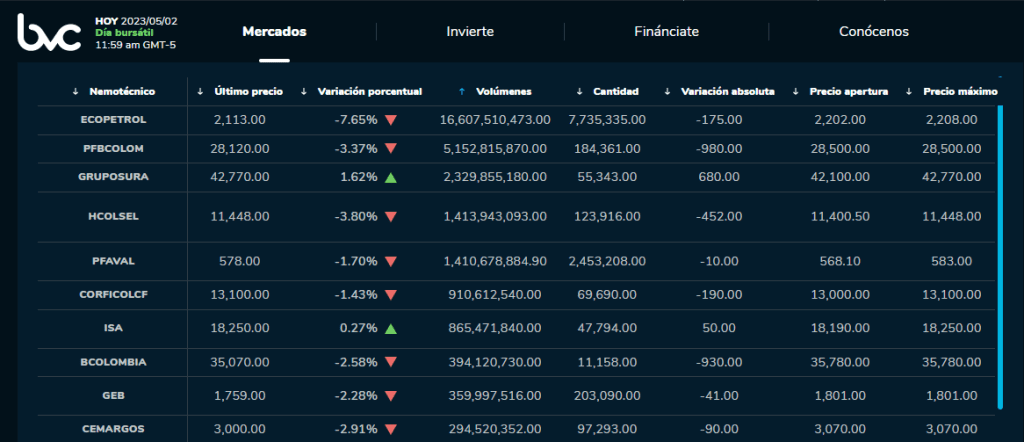This screenshot has height=442, width=1024.
Task: Sort by Precio máximo header
Action: pyautogui.click(x=960, y=92)
